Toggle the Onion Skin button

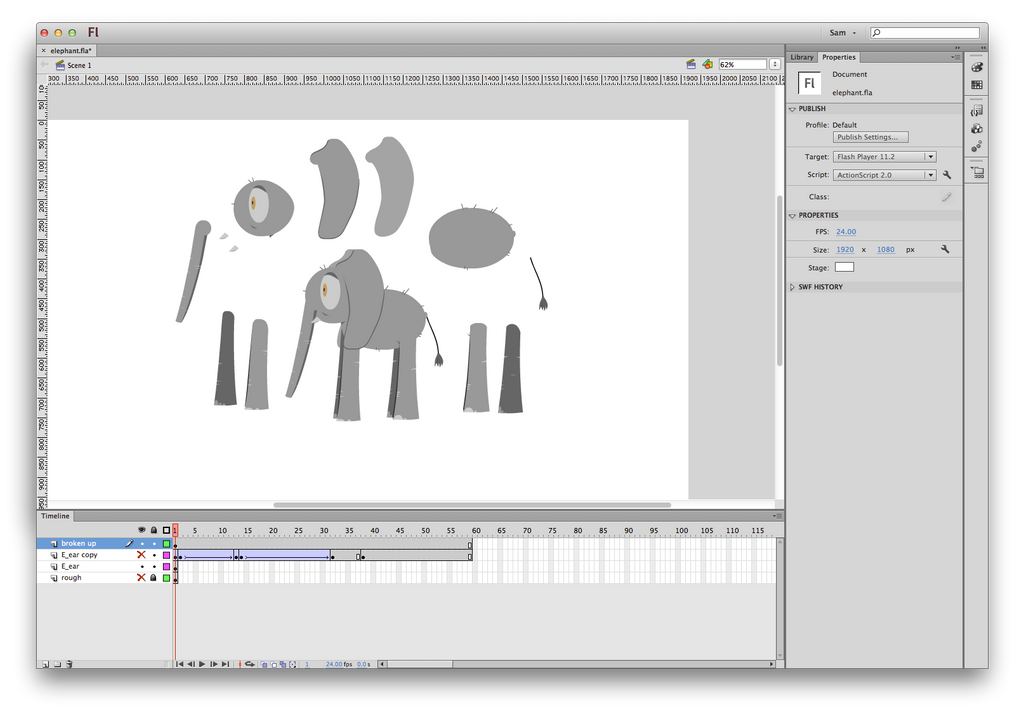pos(264,664)
